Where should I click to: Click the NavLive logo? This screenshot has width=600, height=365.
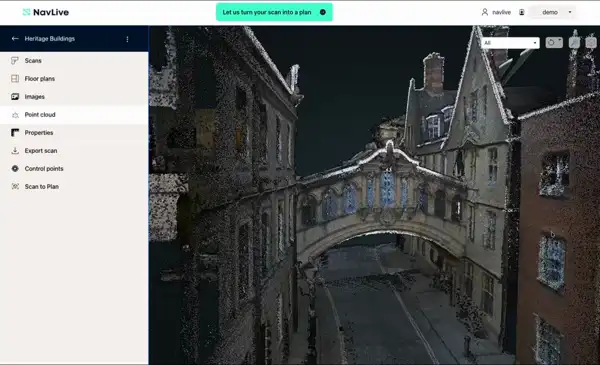(46, 12)
